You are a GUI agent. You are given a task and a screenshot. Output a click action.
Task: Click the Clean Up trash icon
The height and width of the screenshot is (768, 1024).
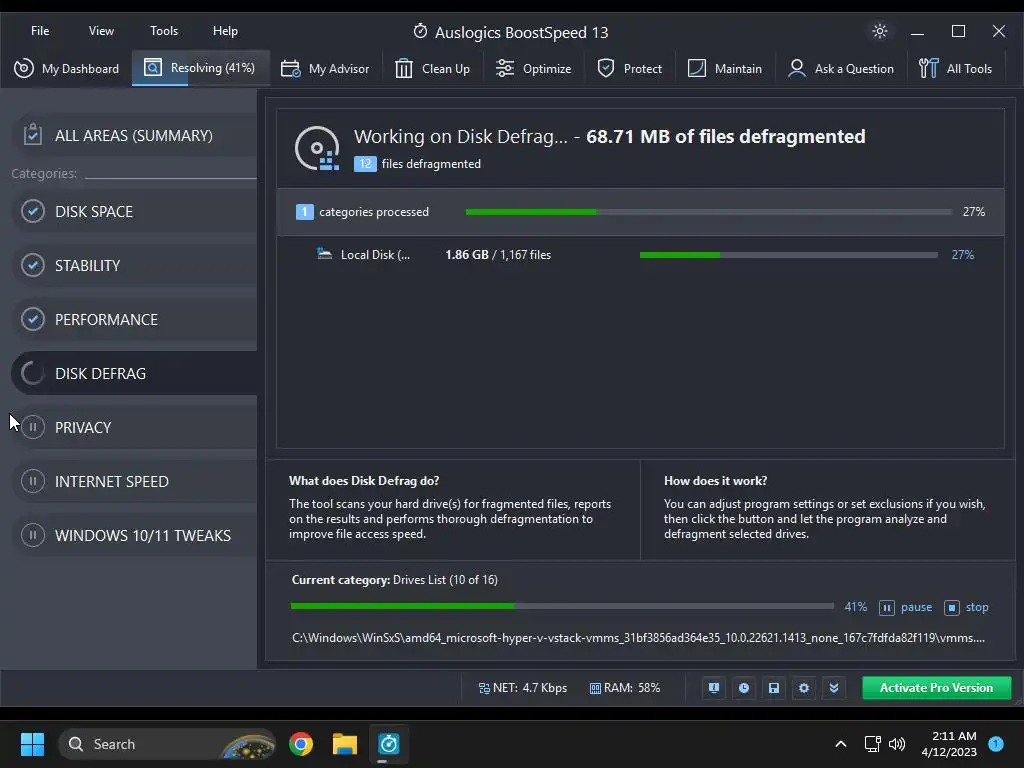pyautogui.click(x=404, y=68)
